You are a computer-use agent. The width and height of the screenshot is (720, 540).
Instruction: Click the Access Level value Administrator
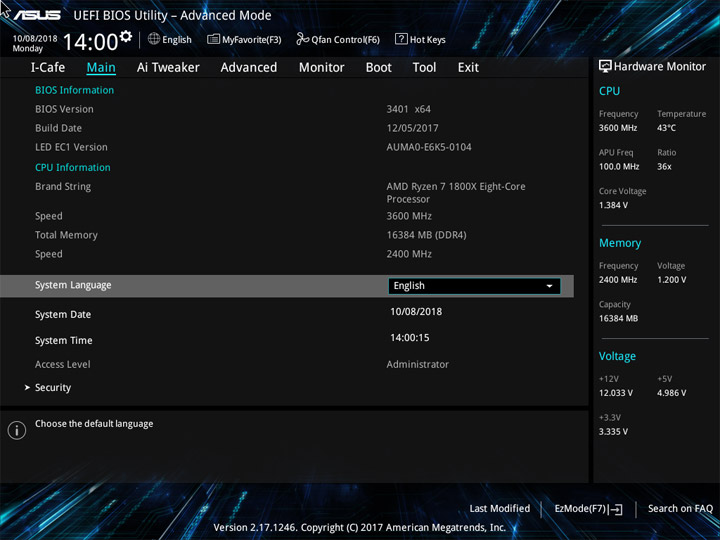click(x=417, y=364)
